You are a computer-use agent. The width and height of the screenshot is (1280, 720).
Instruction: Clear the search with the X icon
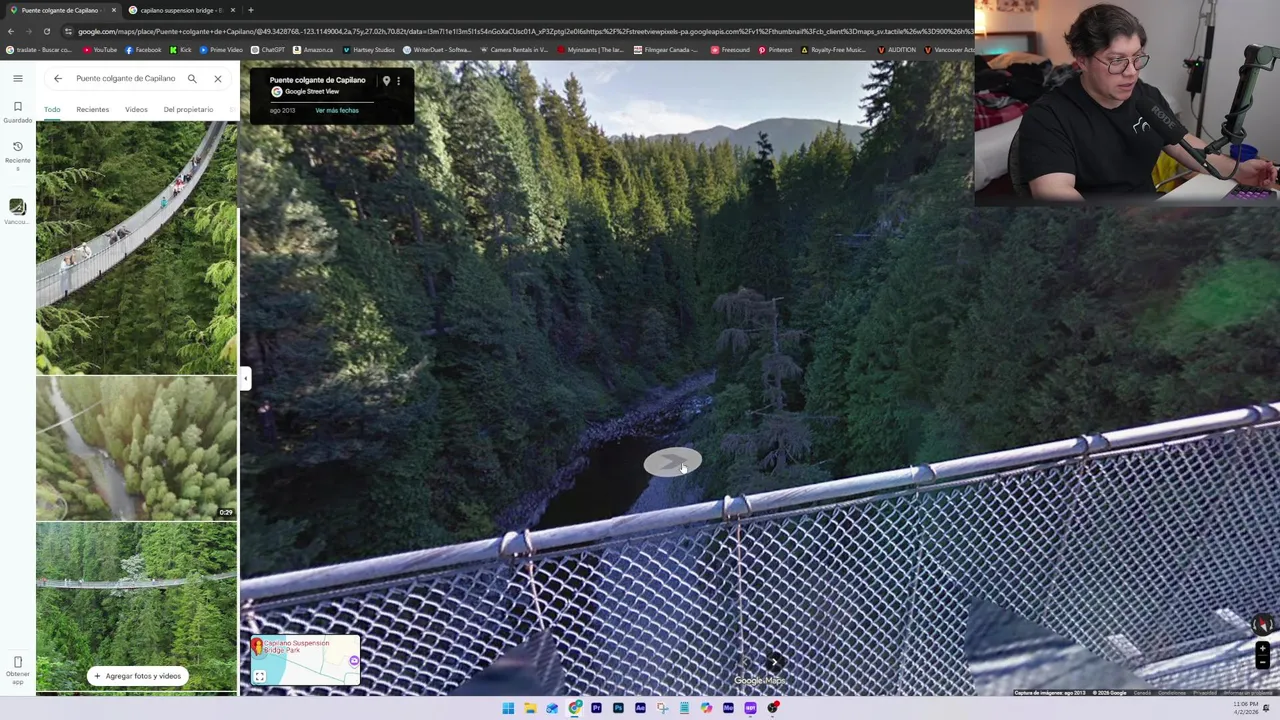pyautogui.click(x=217, y=78)
